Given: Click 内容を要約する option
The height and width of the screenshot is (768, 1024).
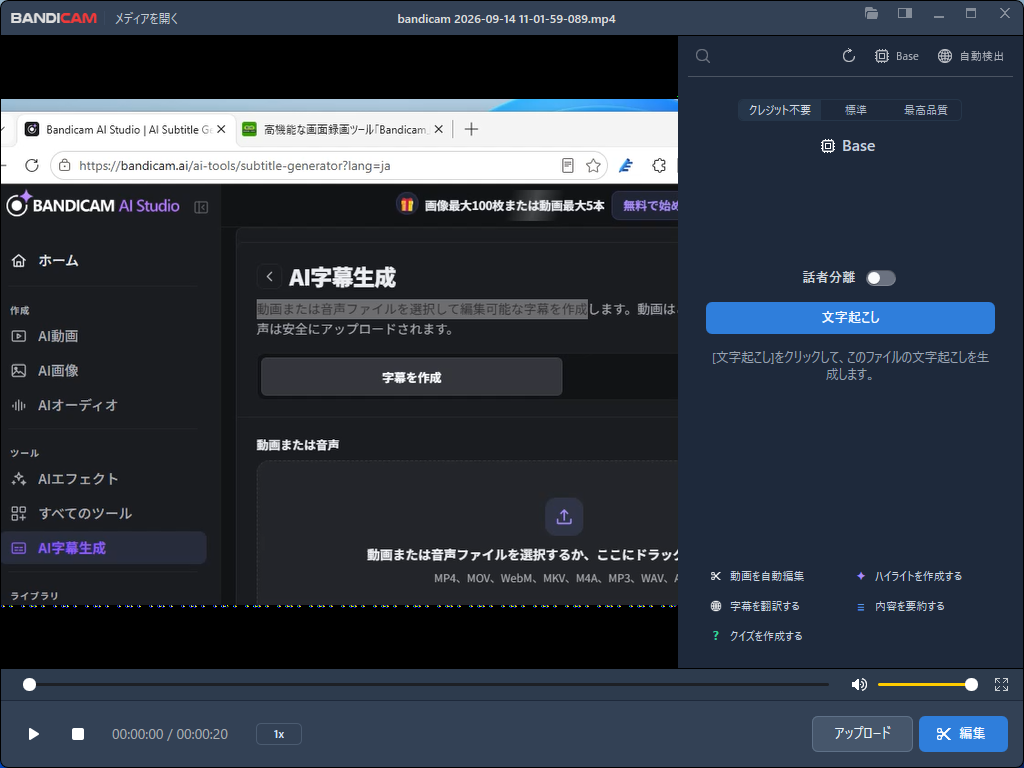Looking at the screenshot, I should pyautogui.click(x=901, y=606).
